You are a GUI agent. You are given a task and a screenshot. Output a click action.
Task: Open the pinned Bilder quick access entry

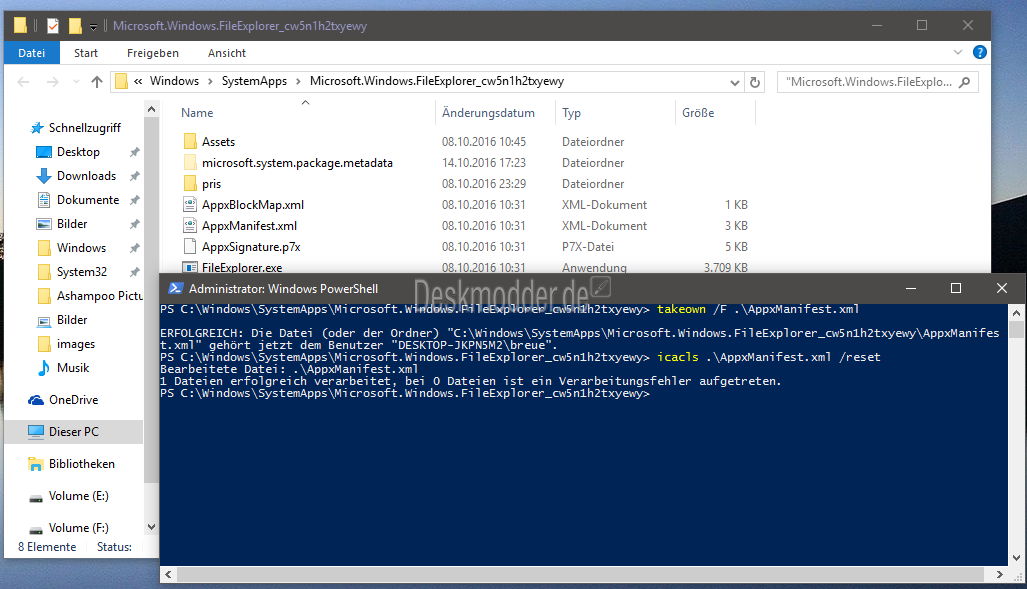coord(72,224)
